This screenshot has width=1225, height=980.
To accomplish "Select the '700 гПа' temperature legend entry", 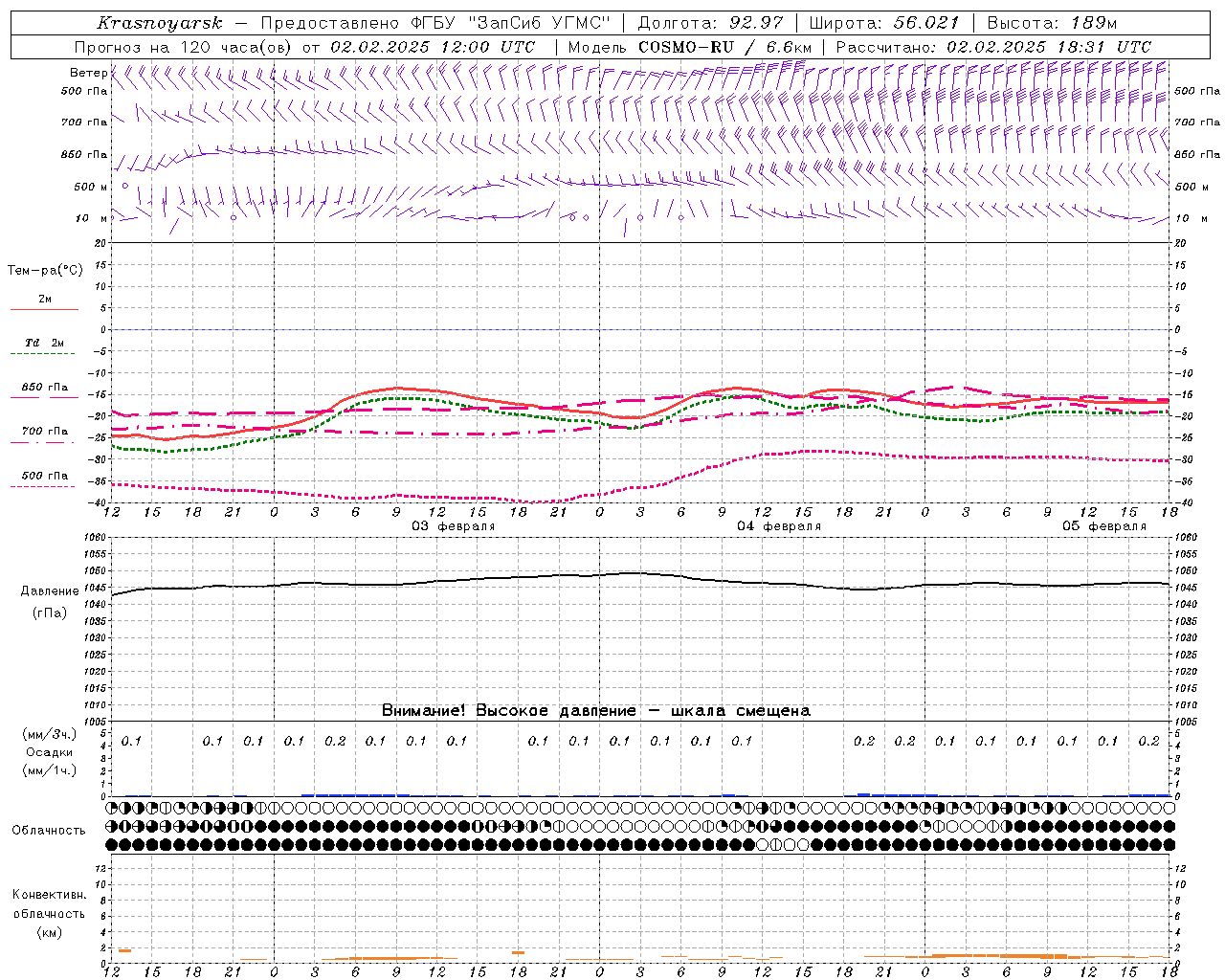I will point(45,432).
